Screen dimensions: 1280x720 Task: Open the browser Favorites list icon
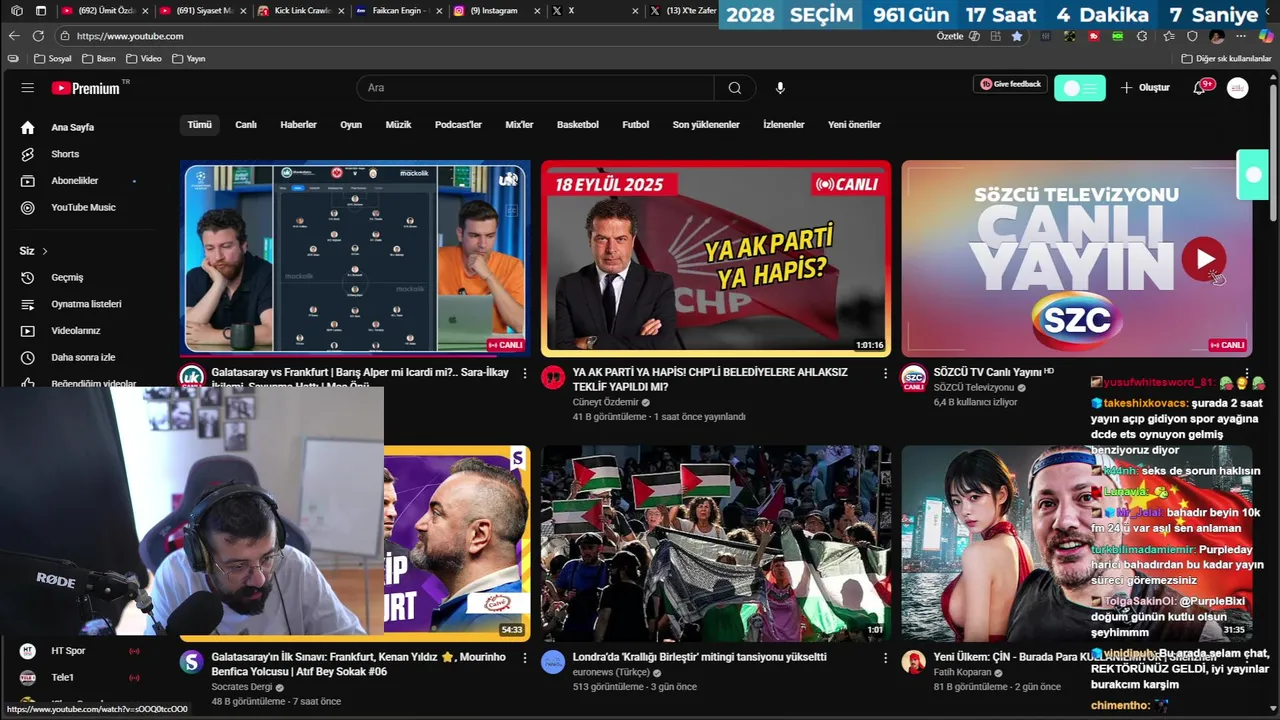tap(1168, 36)
